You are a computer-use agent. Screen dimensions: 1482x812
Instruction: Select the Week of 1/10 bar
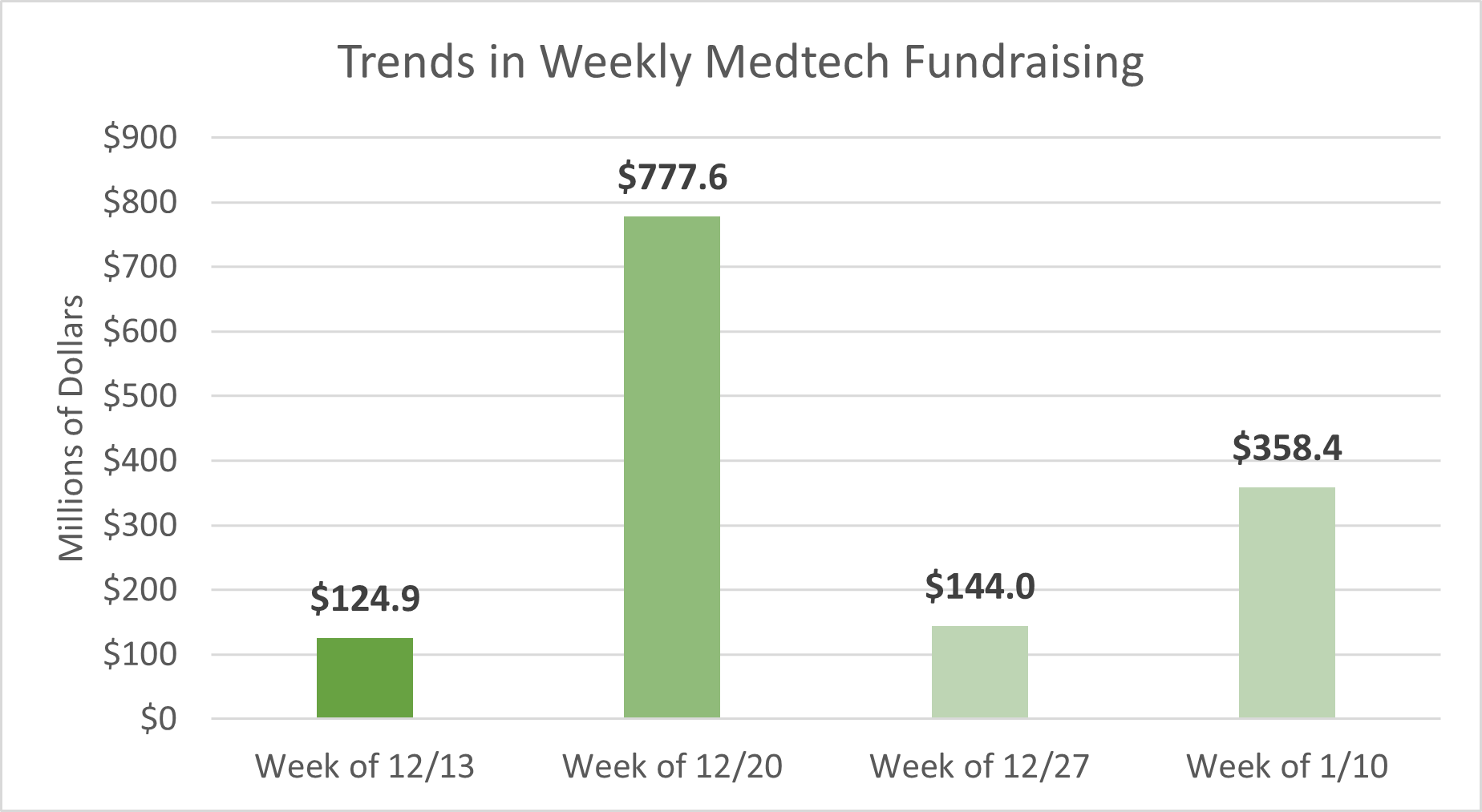coord(1286,602)
